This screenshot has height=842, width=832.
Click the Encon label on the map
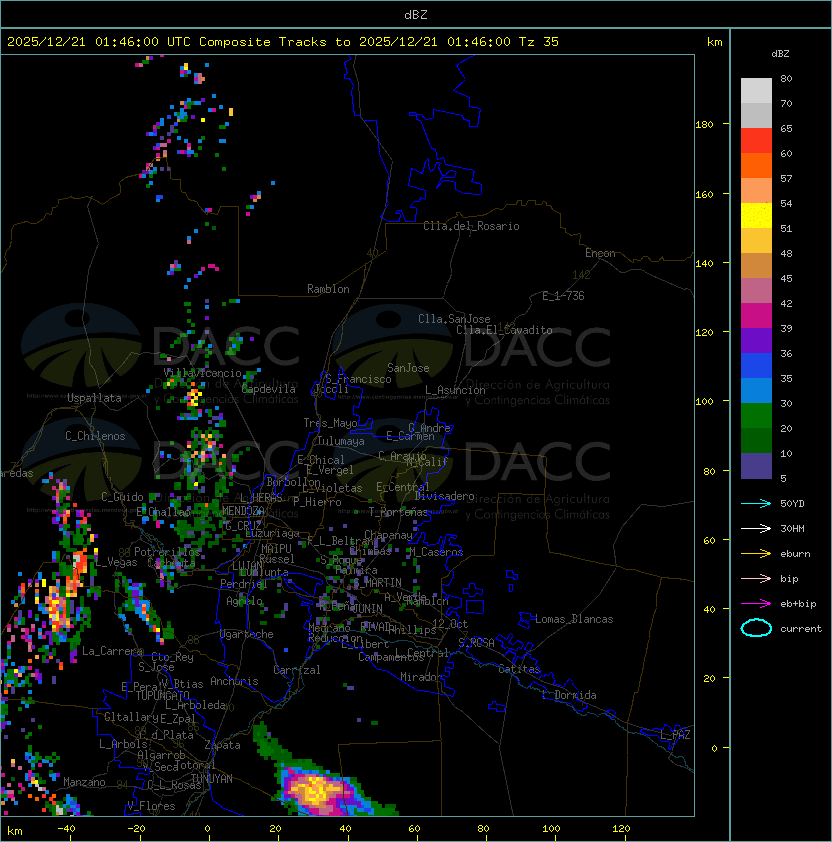[600, 253]
